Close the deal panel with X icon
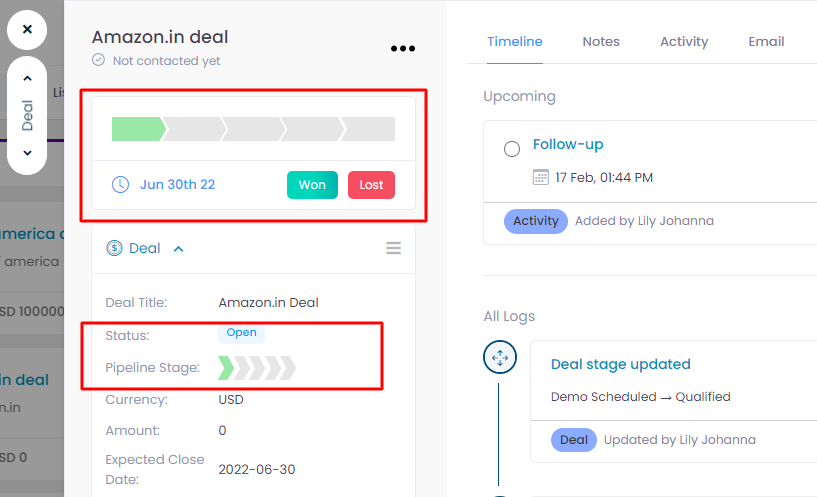This screenshot has height=497, width=817. point(27,30)
